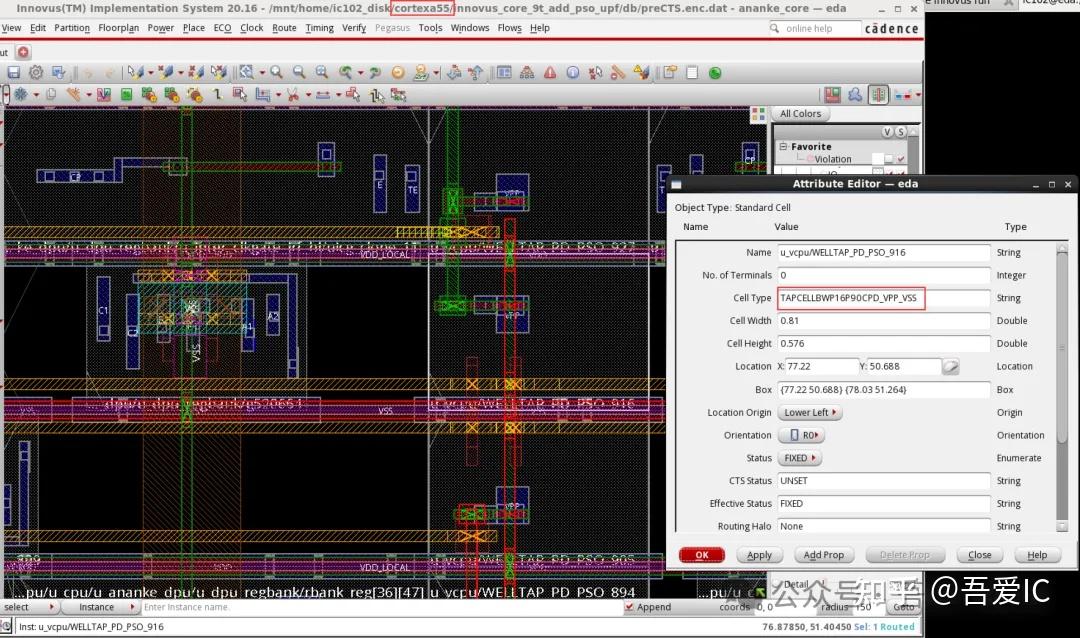Click the green circle toolbar icon
This screenshot has width=1080, height=638.
click(x=715, y=73)
